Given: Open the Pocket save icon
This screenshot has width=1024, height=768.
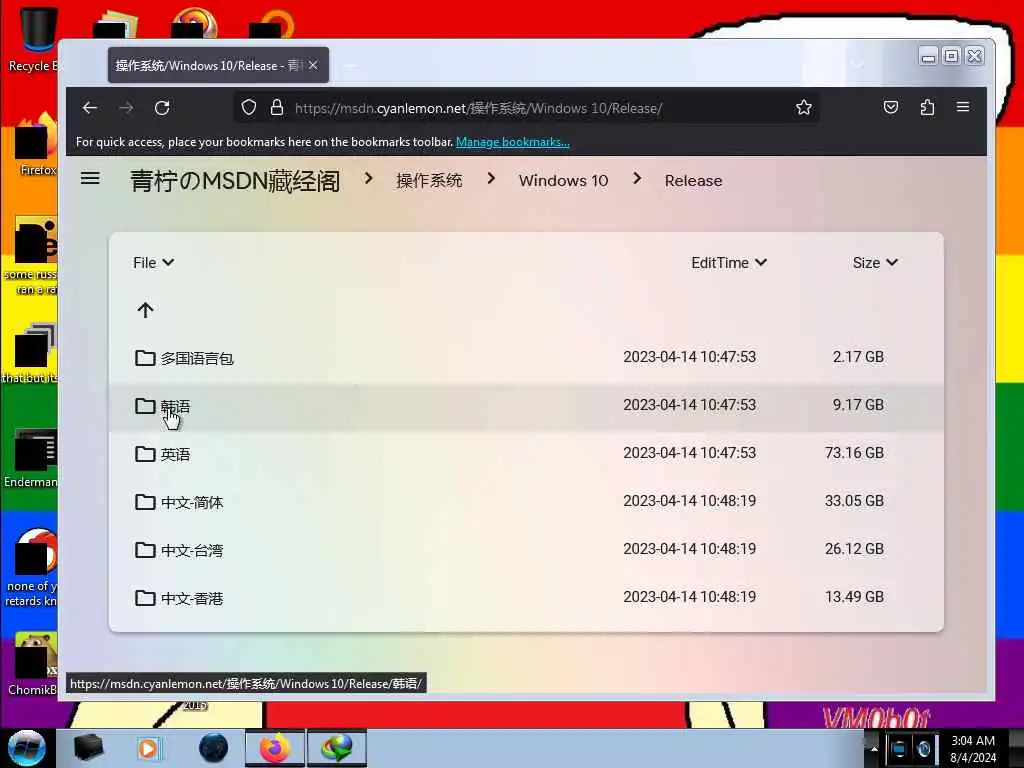Looking at the screenshot, I should click(x=891, y=107).
